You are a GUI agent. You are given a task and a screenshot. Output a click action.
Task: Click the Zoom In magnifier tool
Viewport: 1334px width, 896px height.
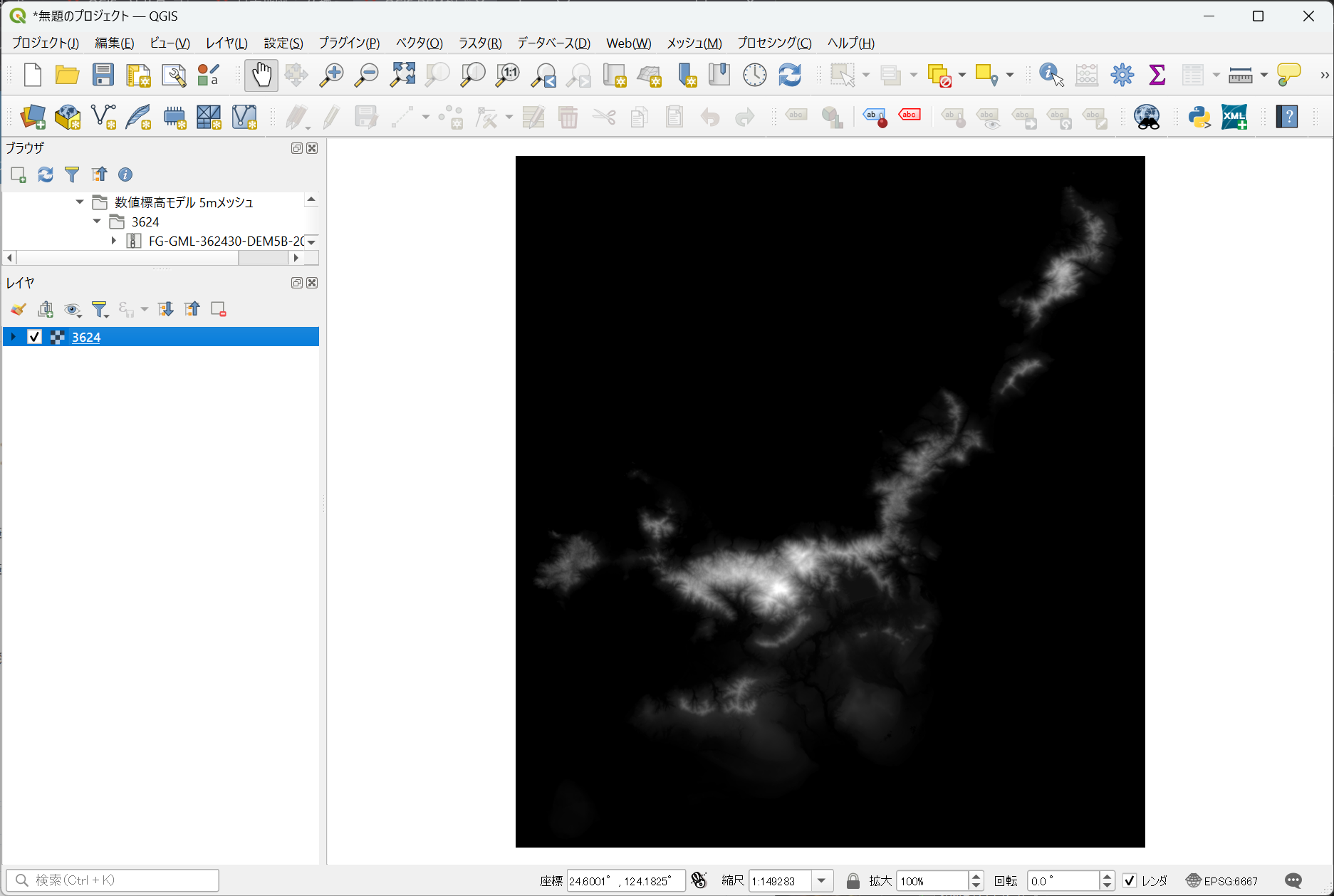click(x=330, y=75)
